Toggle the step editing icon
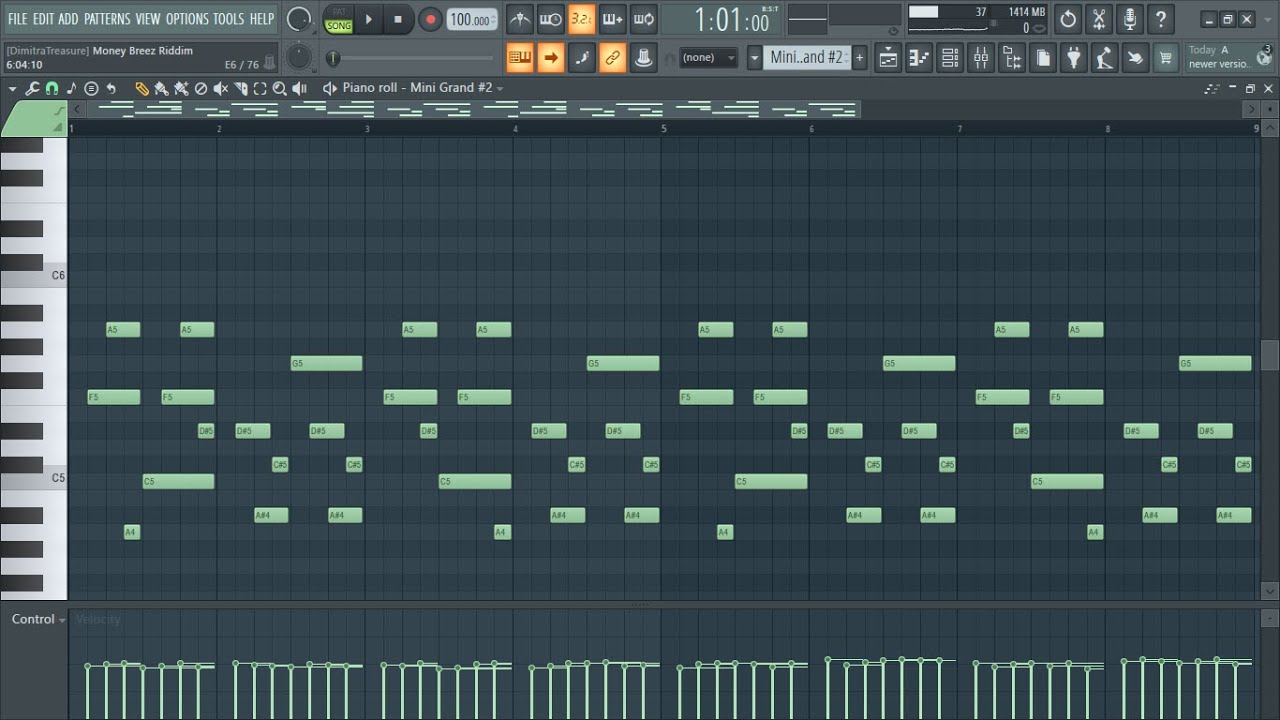This screenshot has height=720, width=1280. [581, 58]
